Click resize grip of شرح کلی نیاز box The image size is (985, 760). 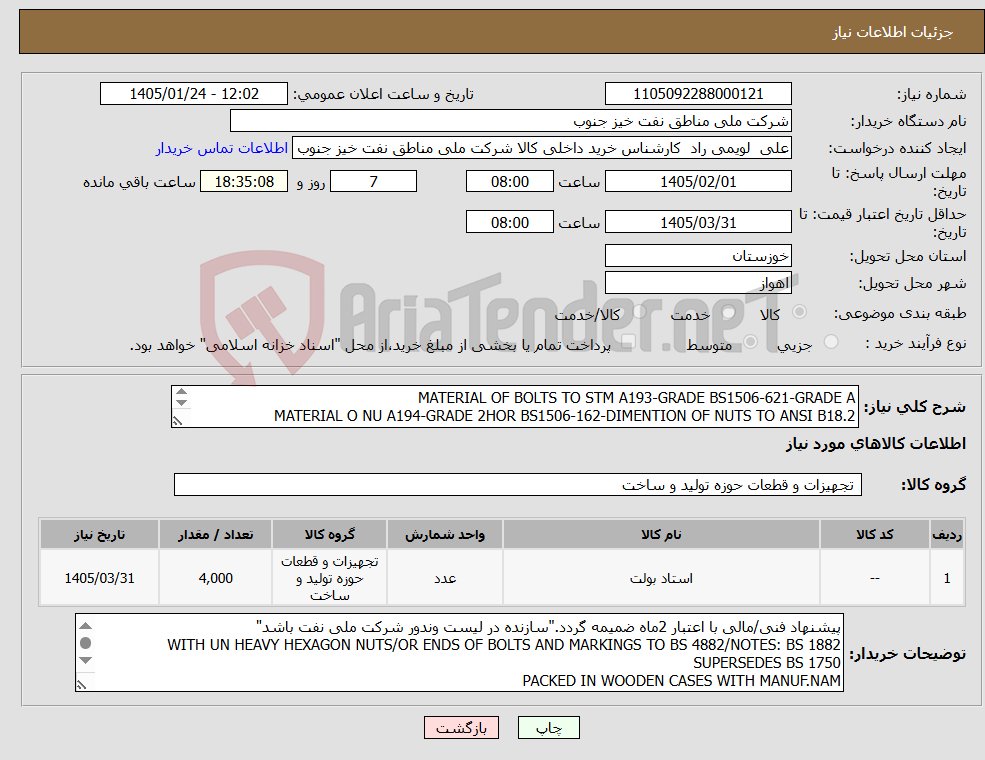(x=178, y=421)
